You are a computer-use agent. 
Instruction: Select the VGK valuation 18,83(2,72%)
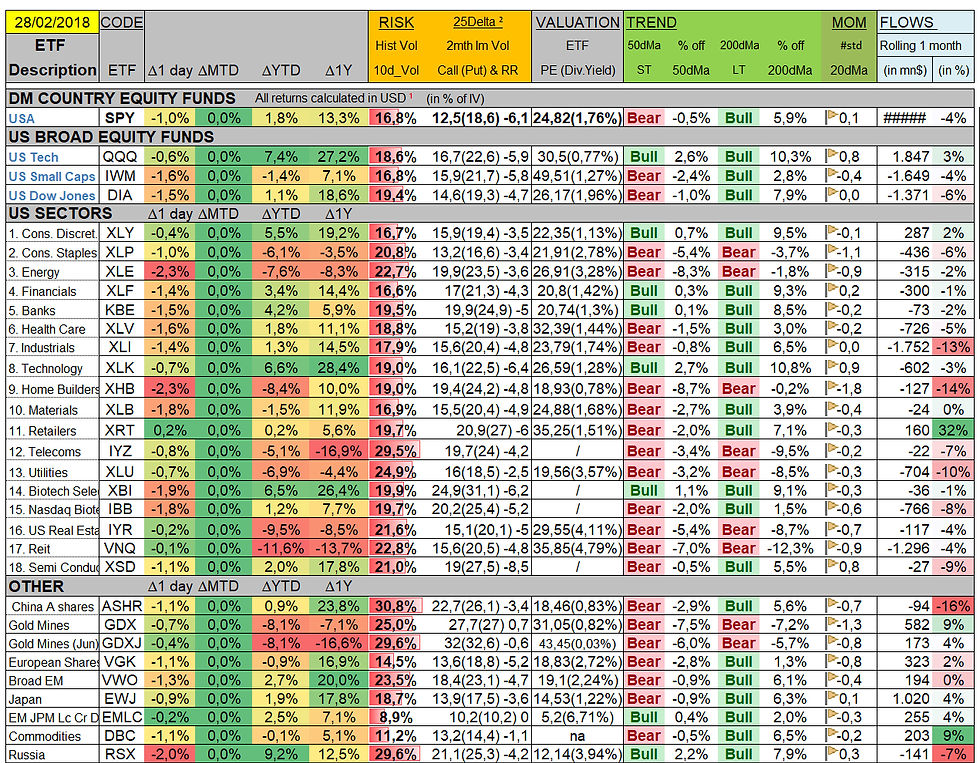coord(577,662)
